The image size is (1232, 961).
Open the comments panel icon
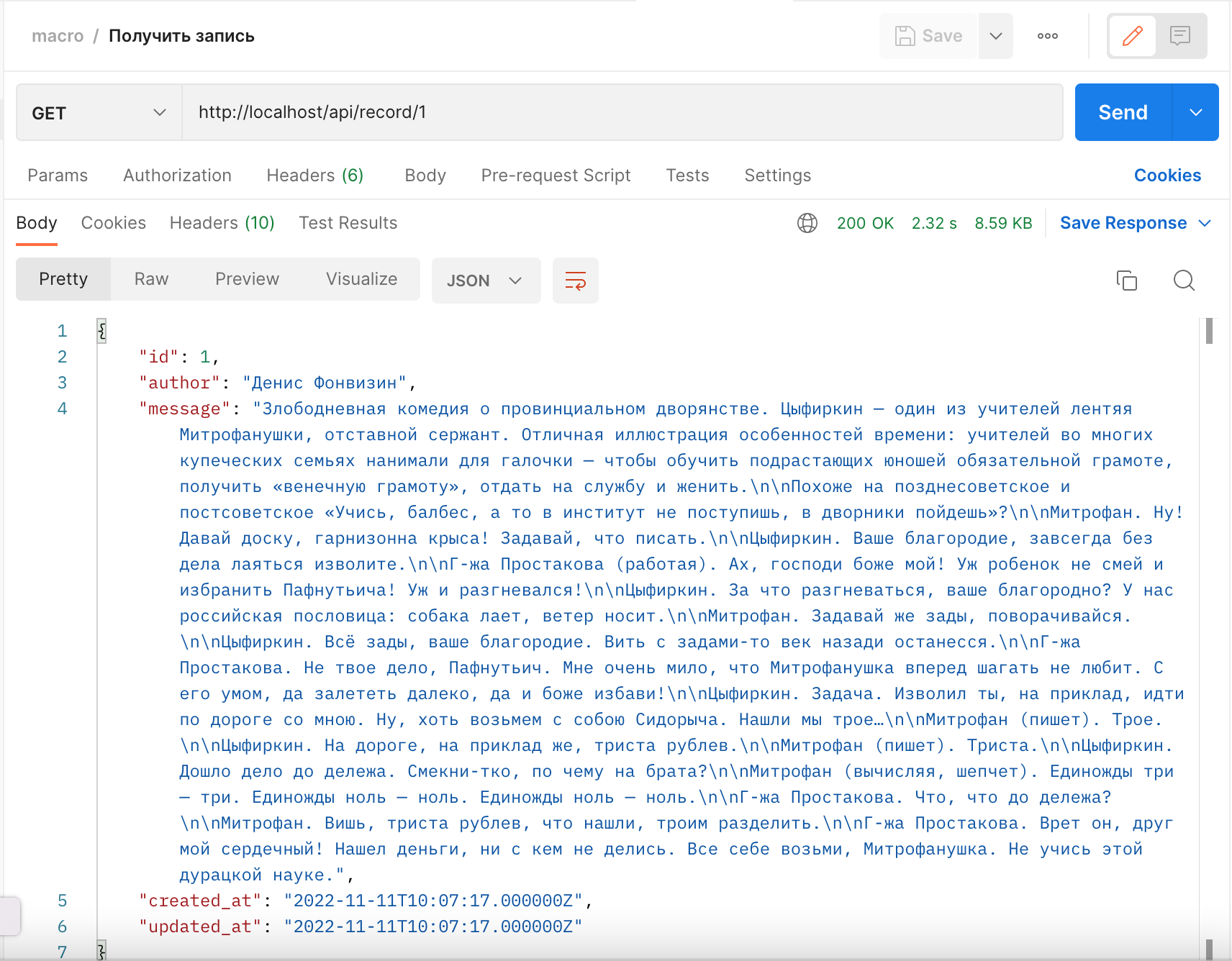click(1181, 36)
